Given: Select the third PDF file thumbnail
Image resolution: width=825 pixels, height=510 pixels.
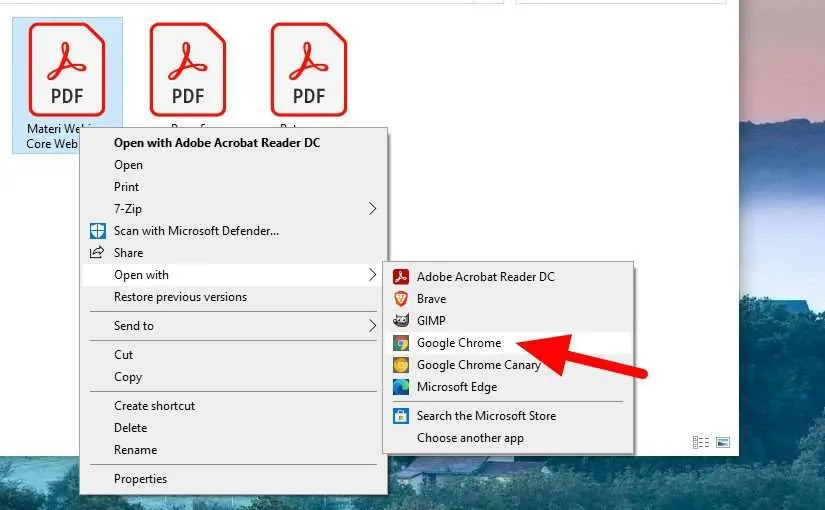Looking at the screenshot, I should 309,69.
